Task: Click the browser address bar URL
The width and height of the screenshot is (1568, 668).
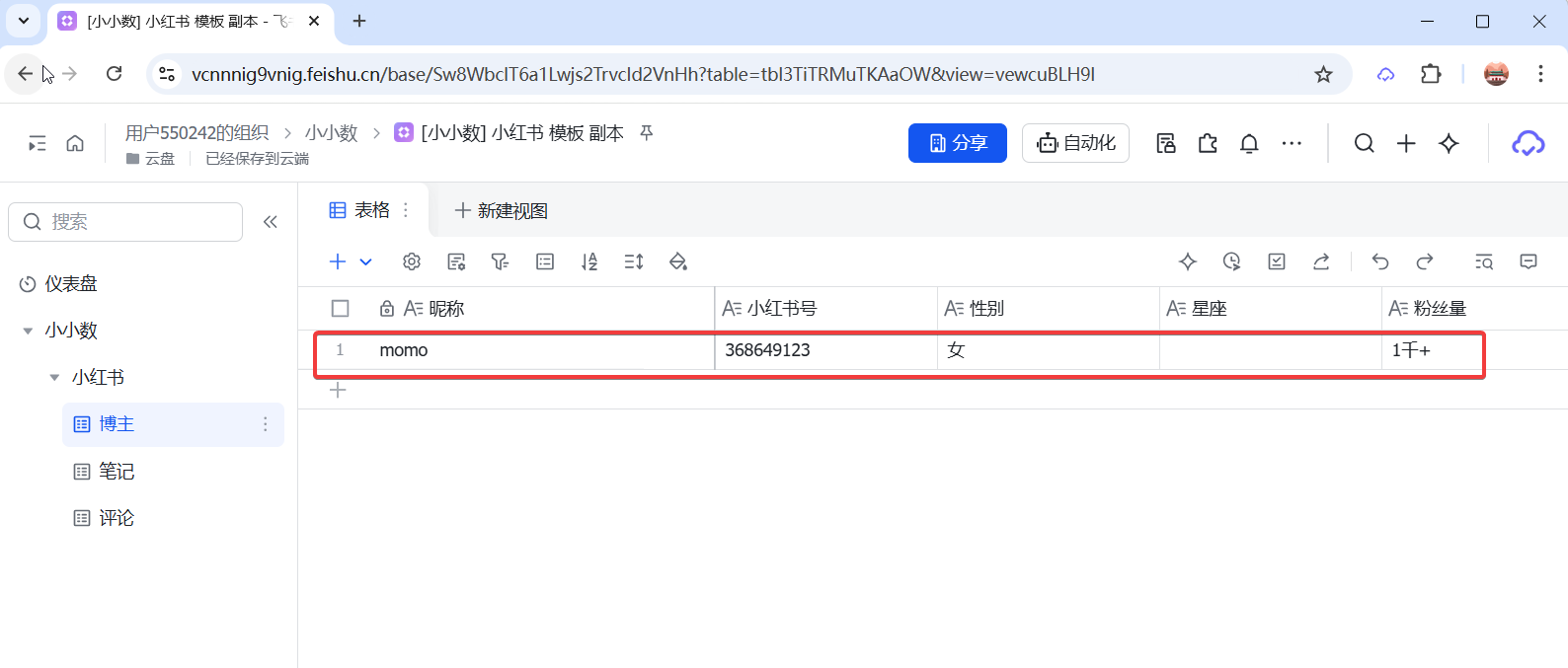Action: [x=642, y=74]
